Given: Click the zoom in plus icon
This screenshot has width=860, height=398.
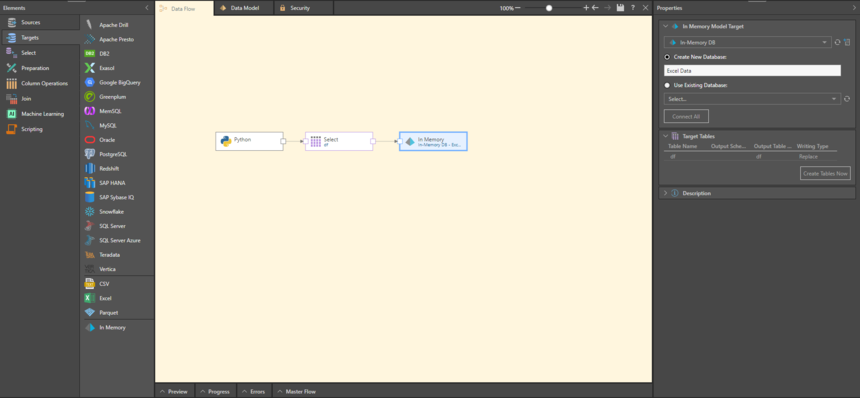Looking at the screenshot, I should pos(586,8).
